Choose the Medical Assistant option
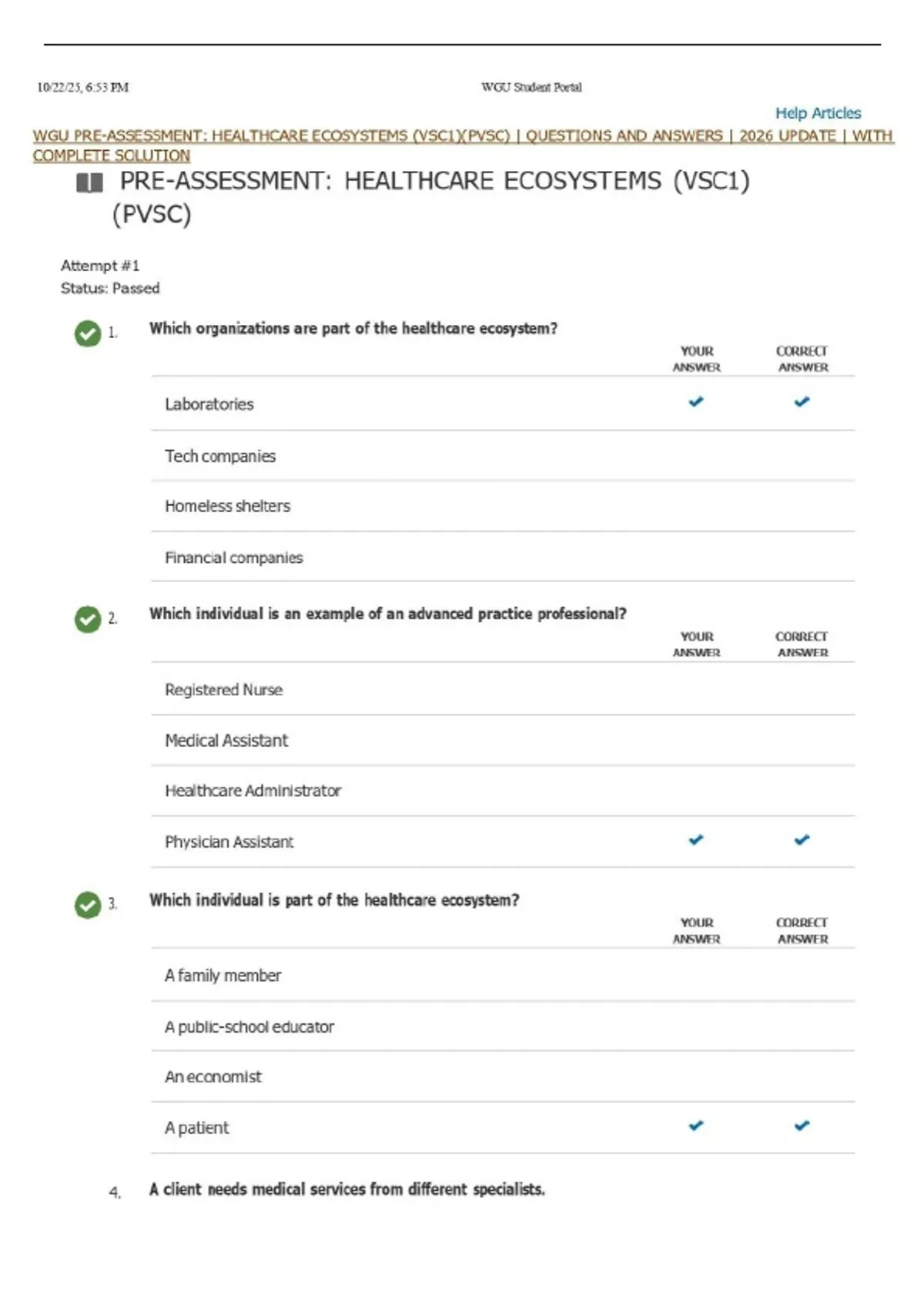This screenshot has height=1309, width=924. pyautogui.click(x=503, y=740)
